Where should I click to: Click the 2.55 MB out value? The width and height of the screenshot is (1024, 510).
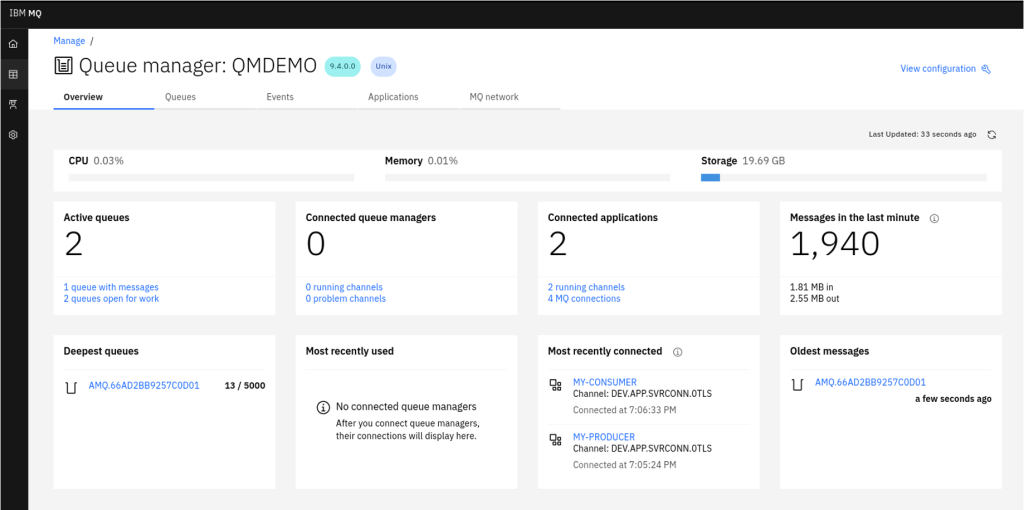(814, 298)
